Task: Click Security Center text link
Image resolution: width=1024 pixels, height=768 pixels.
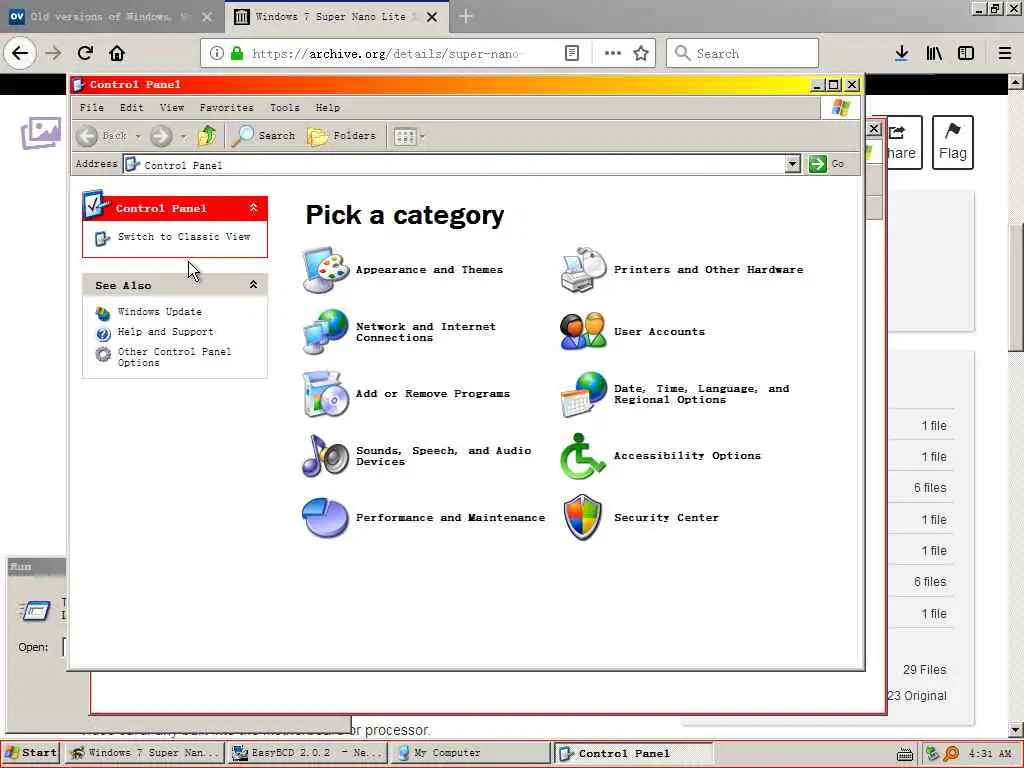Action: (666, 517)
